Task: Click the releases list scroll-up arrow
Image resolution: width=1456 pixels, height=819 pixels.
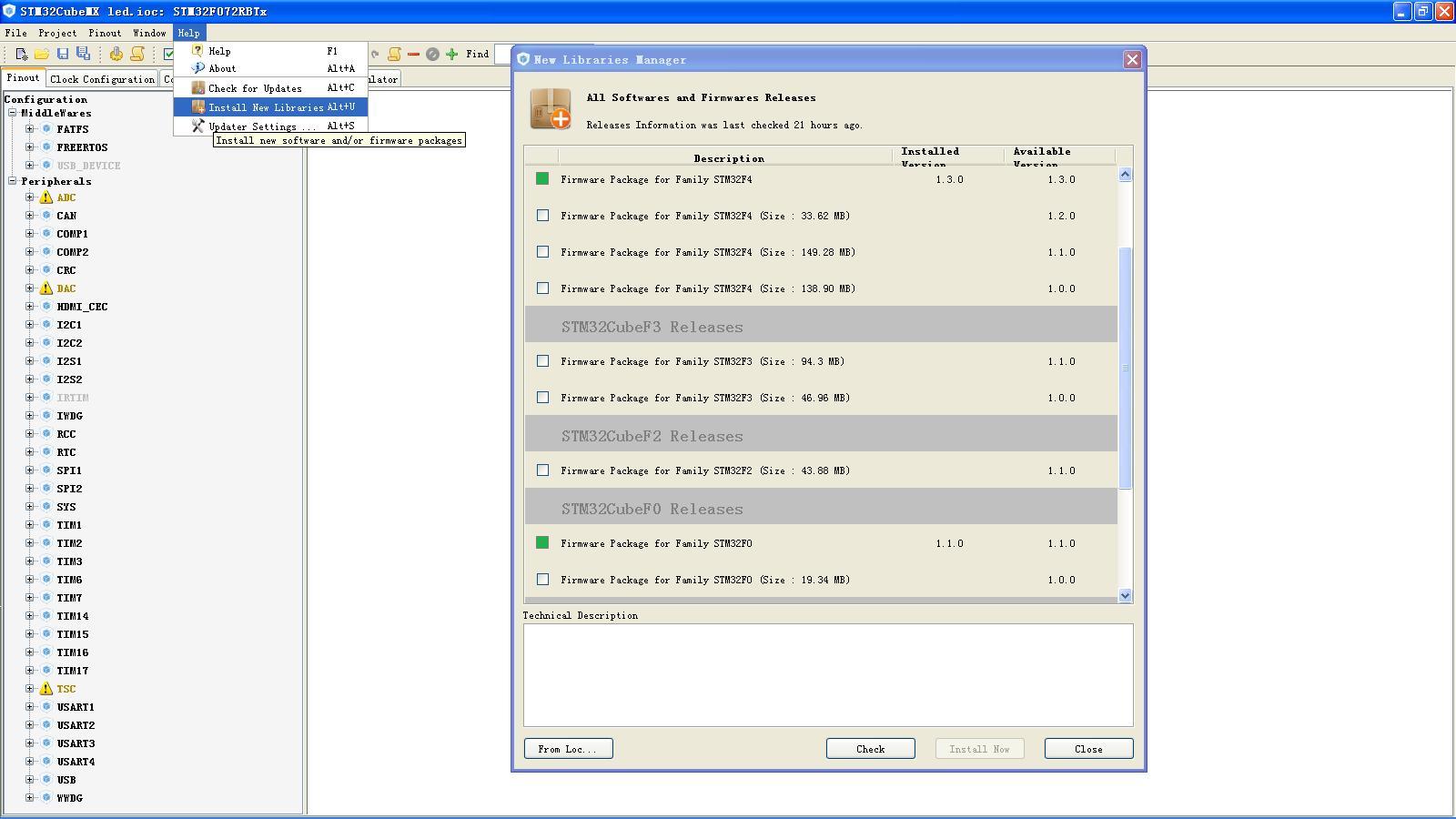Action: click(x=1126, y=175)
